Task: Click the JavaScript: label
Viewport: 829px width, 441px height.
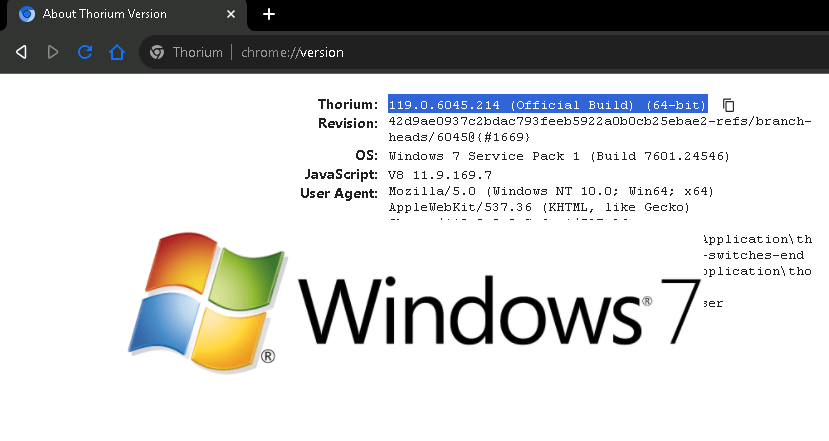Action: pyautogui.click(x=341, y=174)
